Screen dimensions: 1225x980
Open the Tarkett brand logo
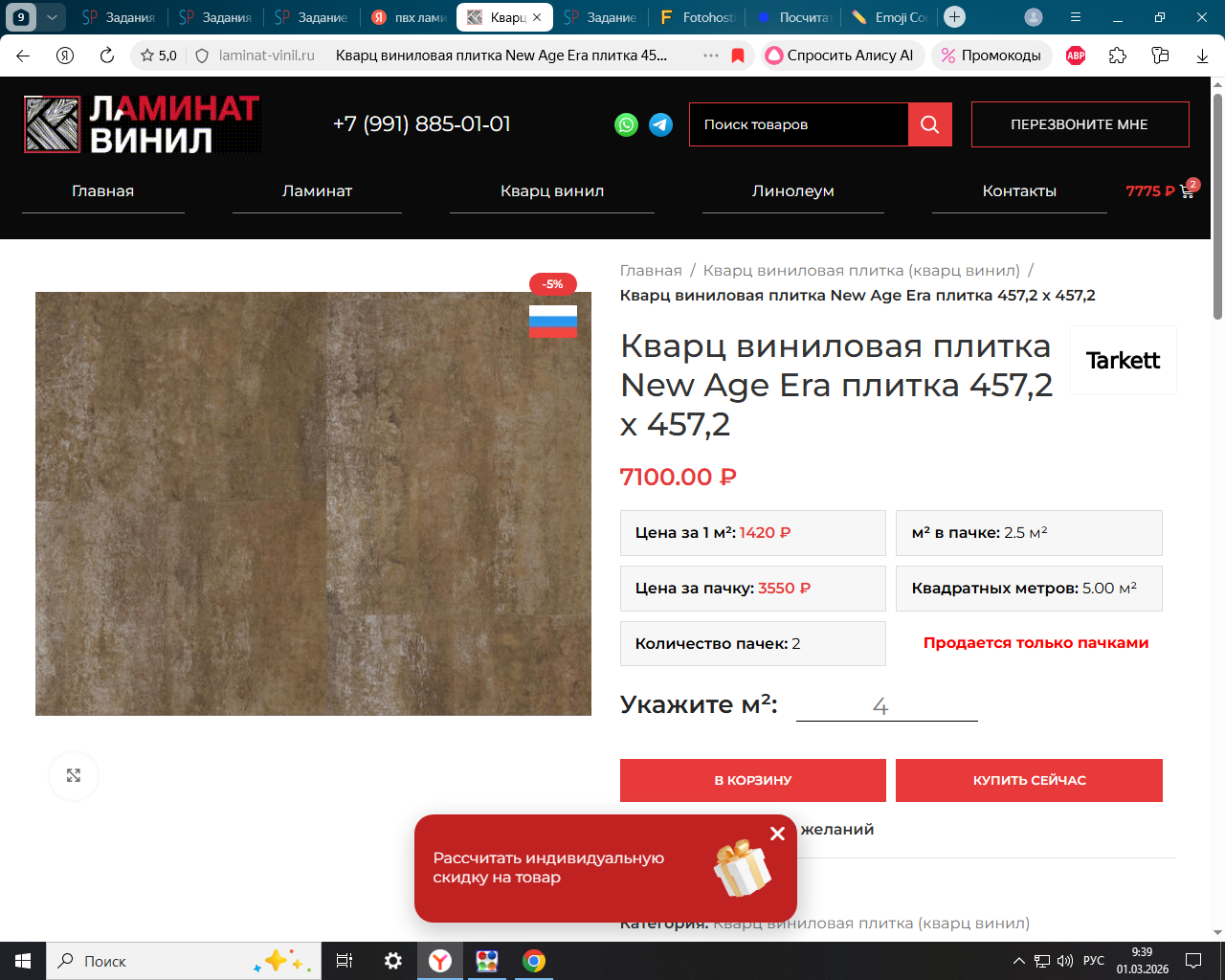click(x=1124, y=360)
